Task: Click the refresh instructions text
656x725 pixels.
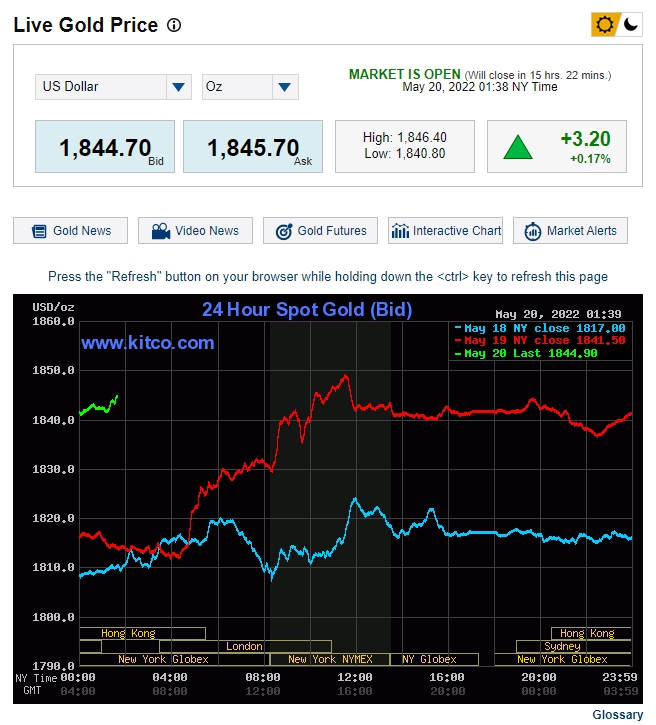Action: (328, 276)
